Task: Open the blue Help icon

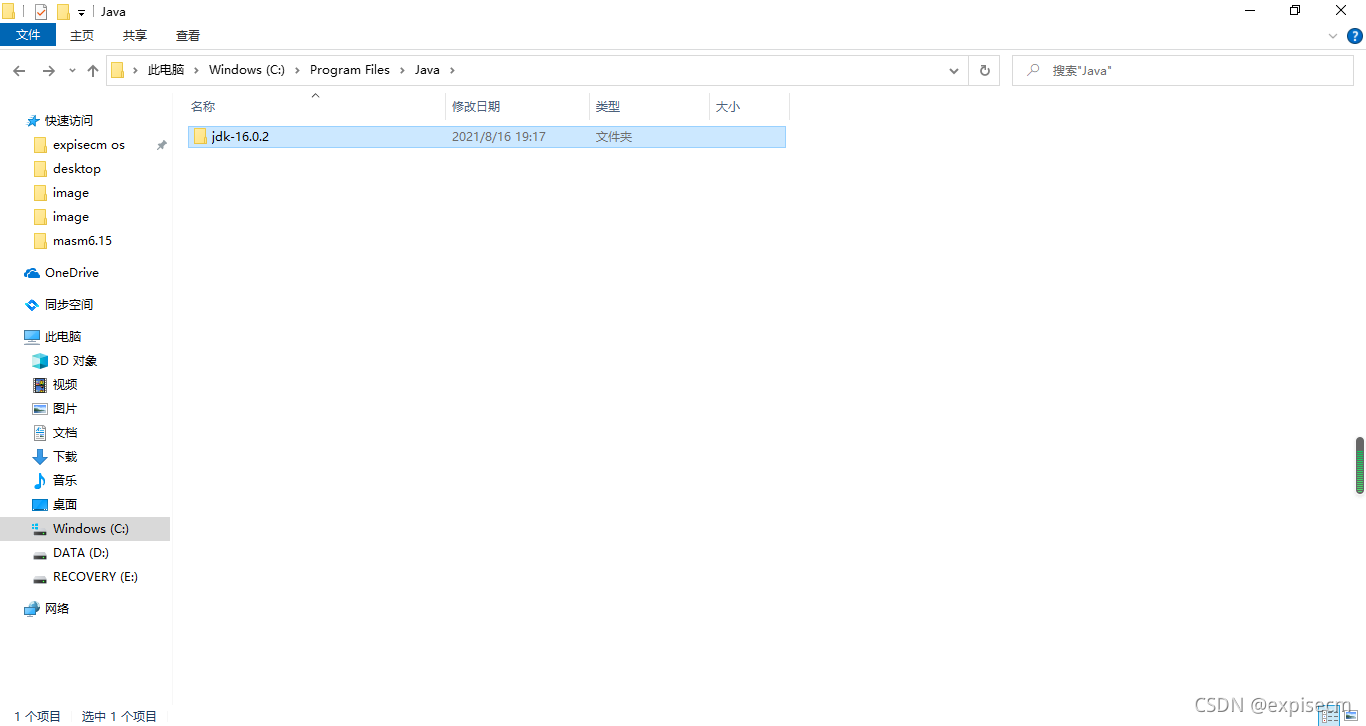Action: click(x=1355, y=36)
